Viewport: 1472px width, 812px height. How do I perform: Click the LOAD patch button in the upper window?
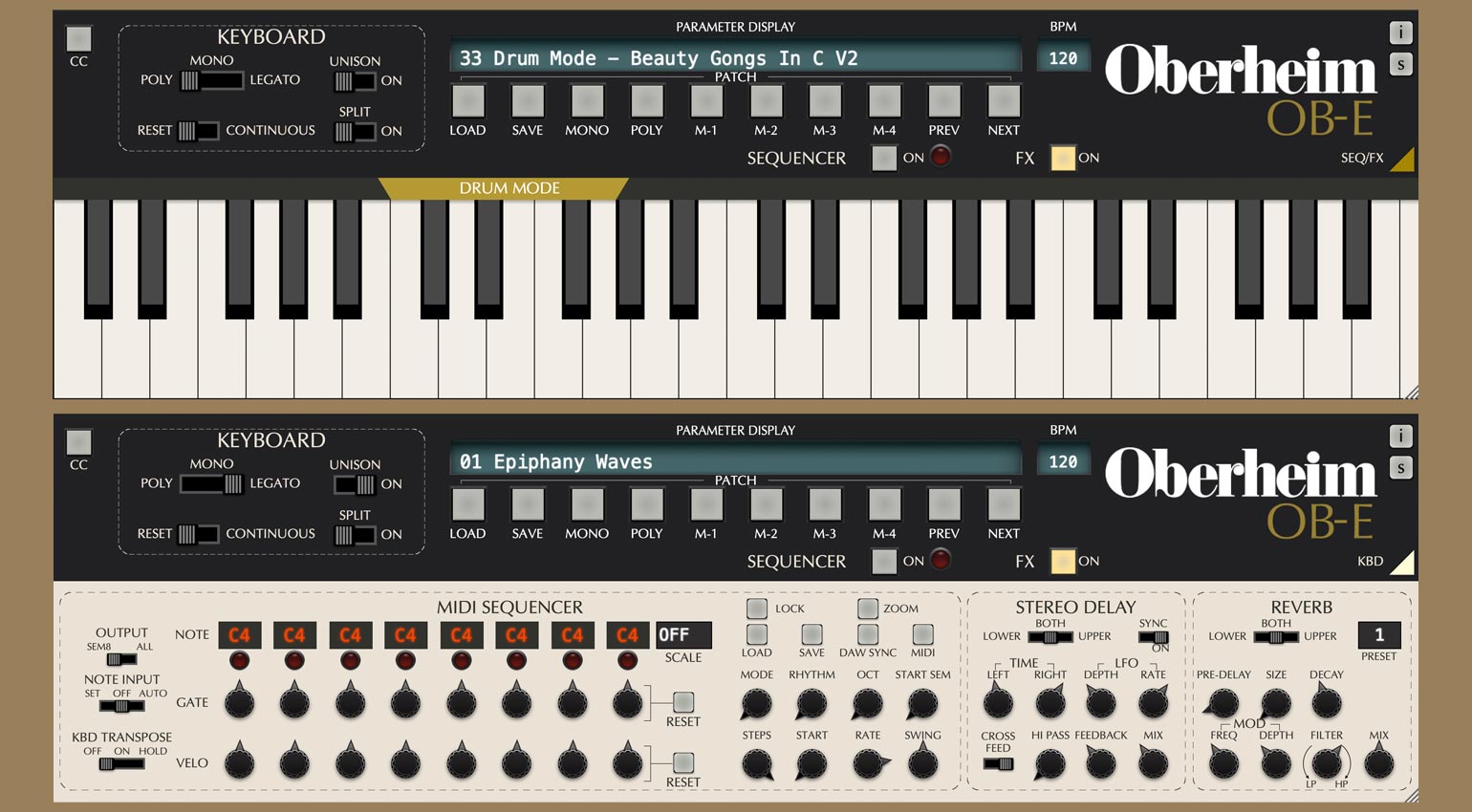coord(467,101)
